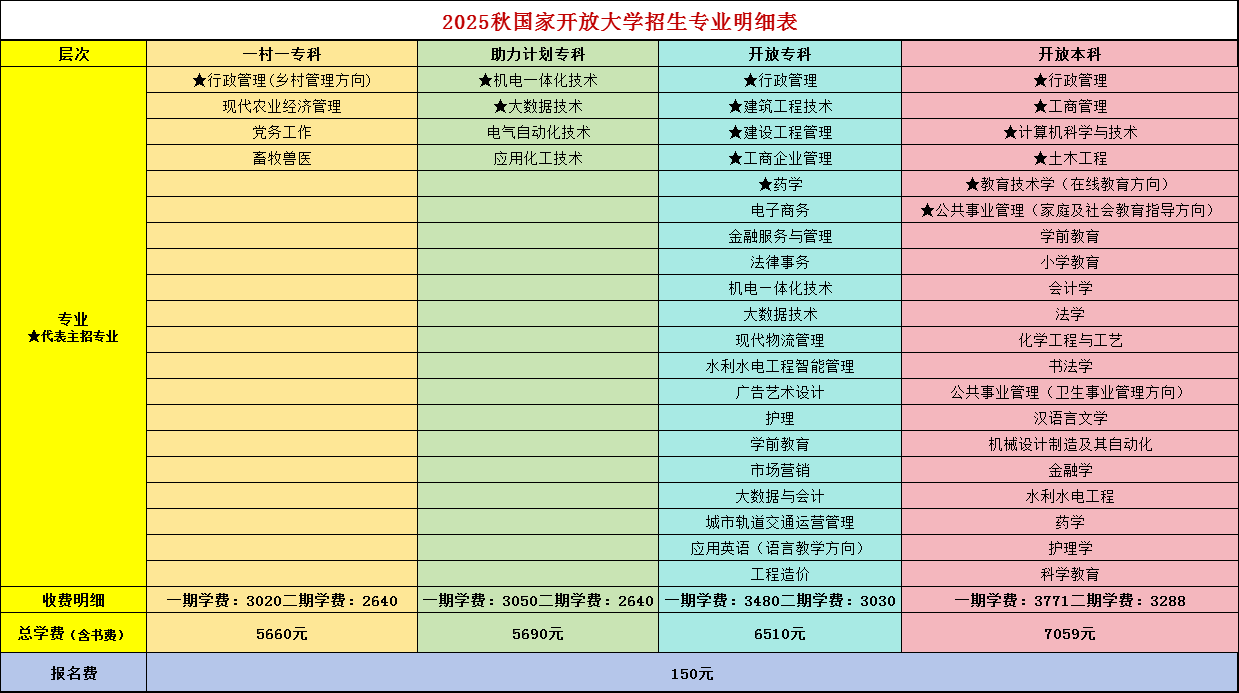Select the 一村一专科 column header cell
Screen dimensions: 1239x693
click(282, 54)
